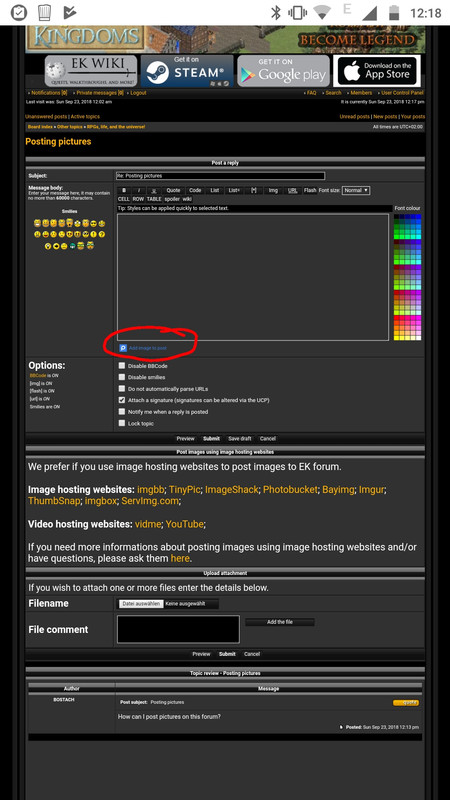Open the Get it on Steam badge
Screen dimensions: 450x800
(187, 71)
